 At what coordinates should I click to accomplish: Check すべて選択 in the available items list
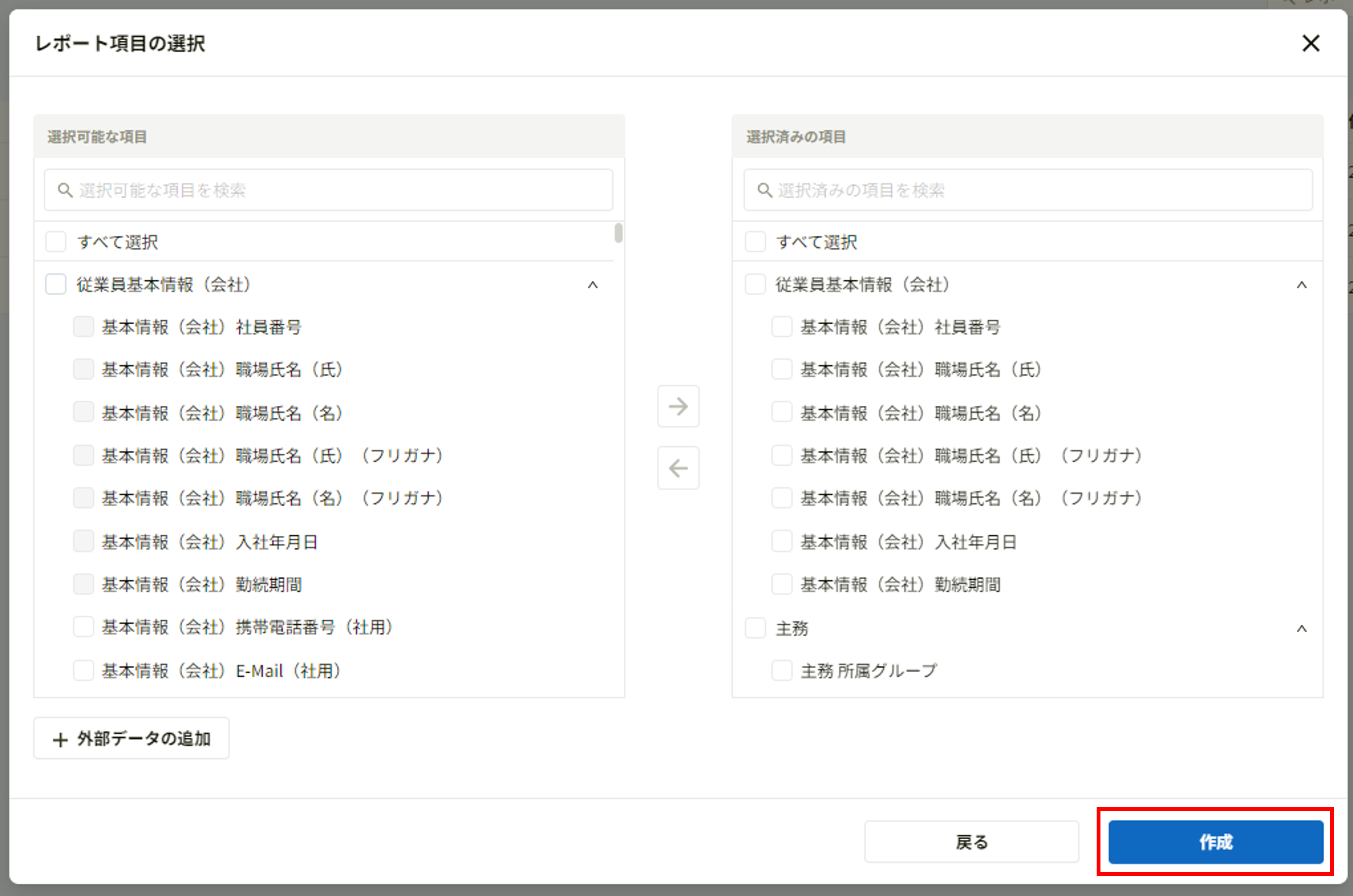[x=56, y=241]
